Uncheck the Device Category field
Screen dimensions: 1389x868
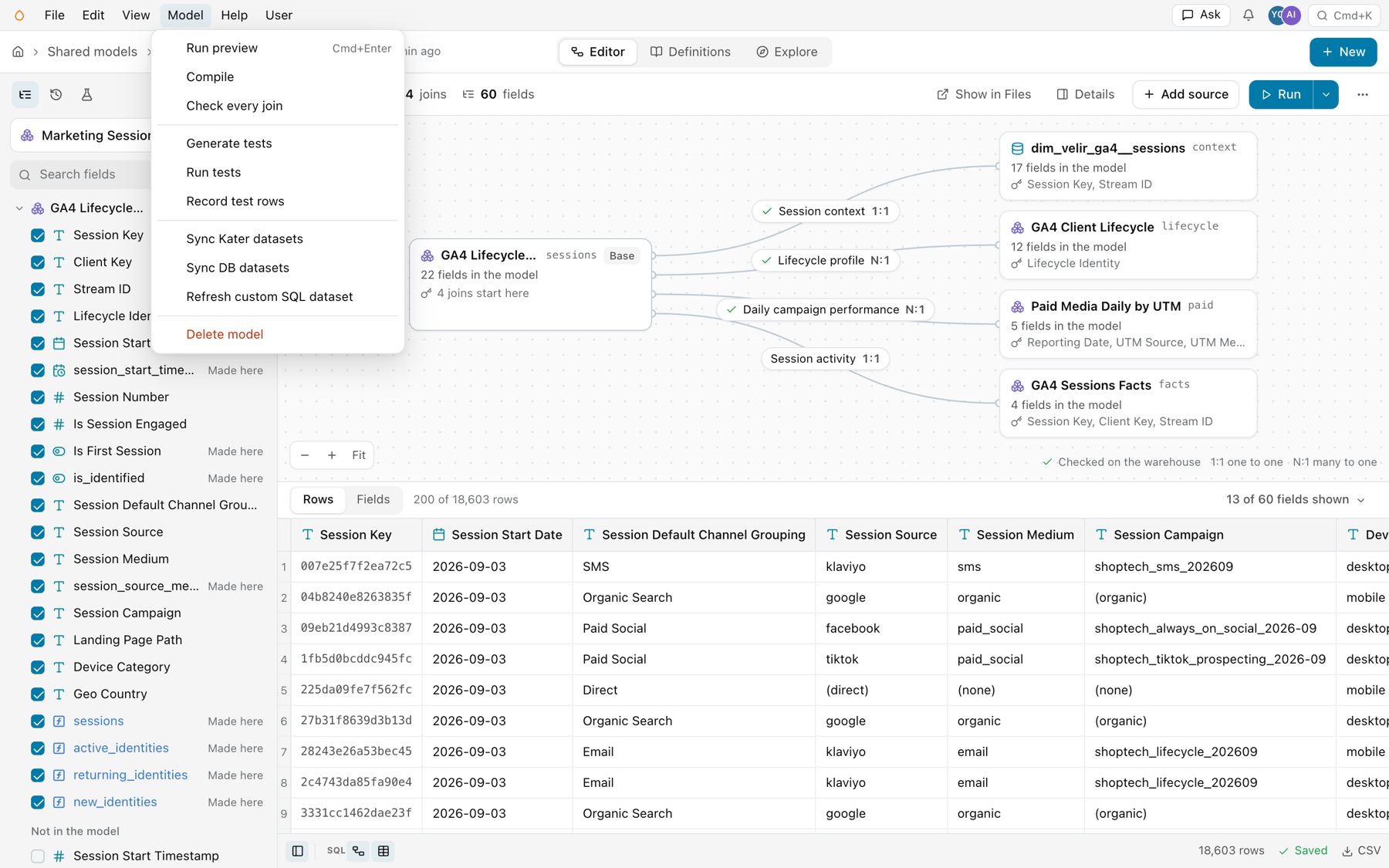coord(38,667)
